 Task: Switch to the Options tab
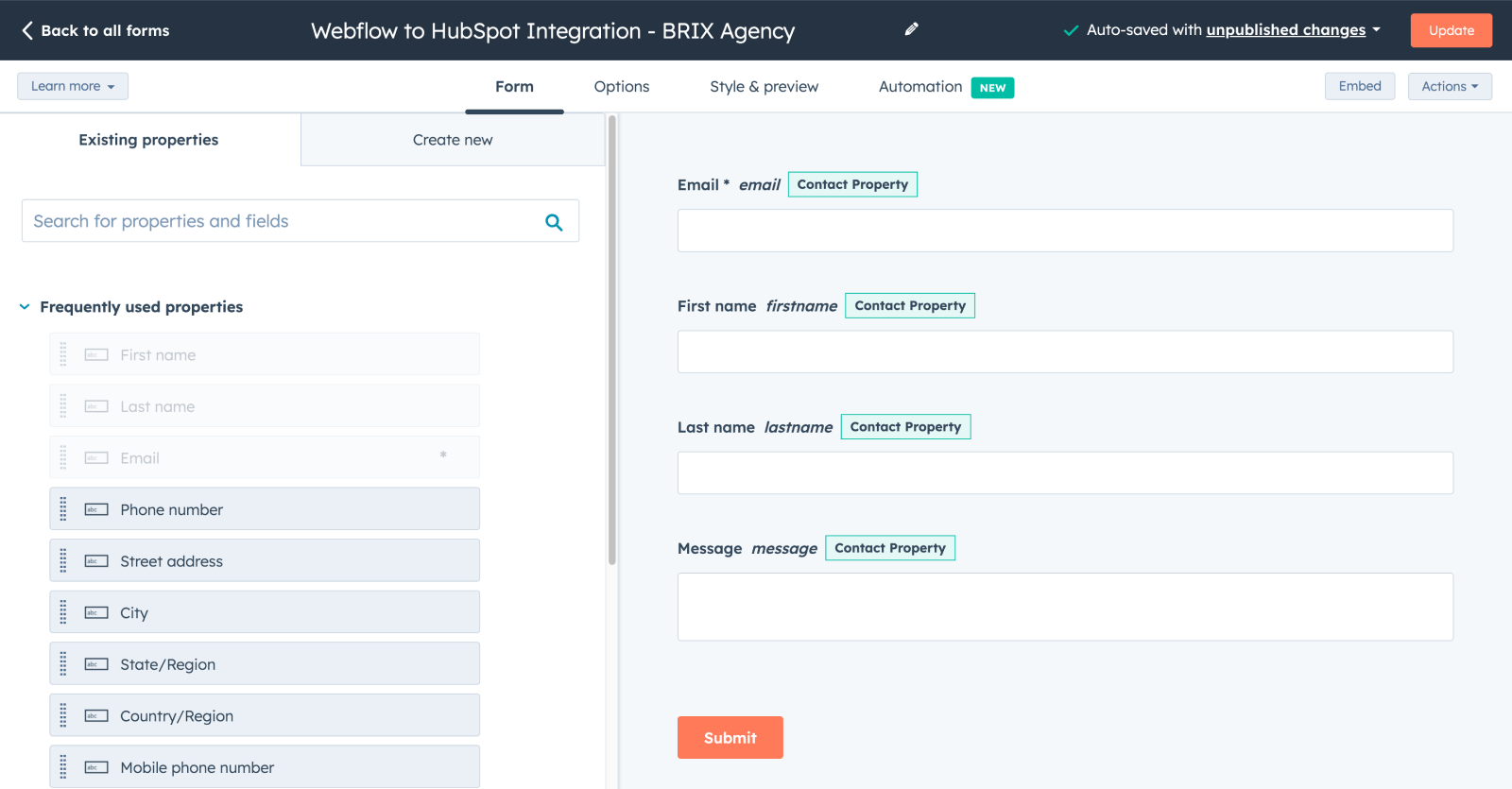[x=622, y=87]
